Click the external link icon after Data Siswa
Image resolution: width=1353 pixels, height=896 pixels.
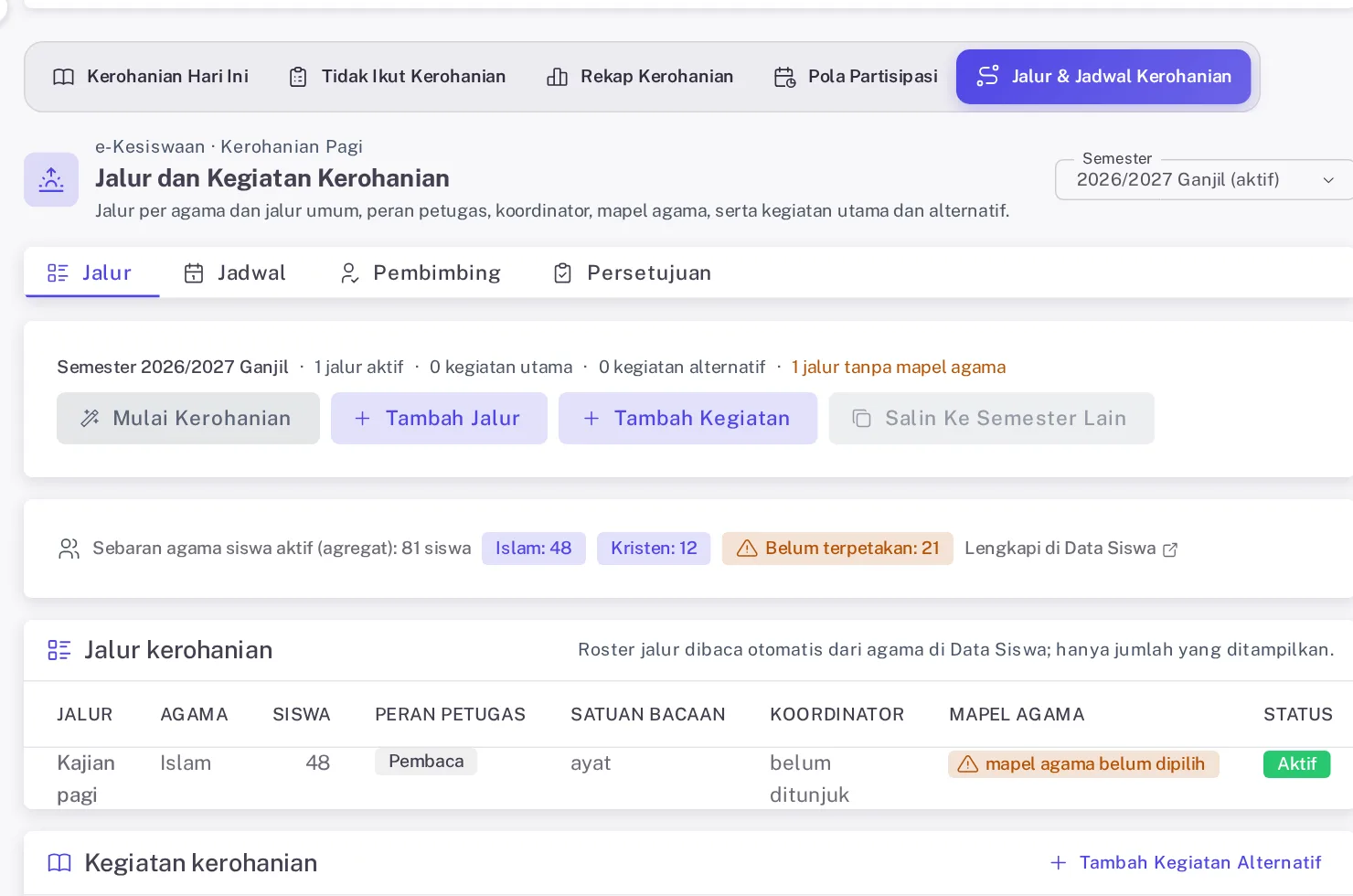tap(1170, 549)
